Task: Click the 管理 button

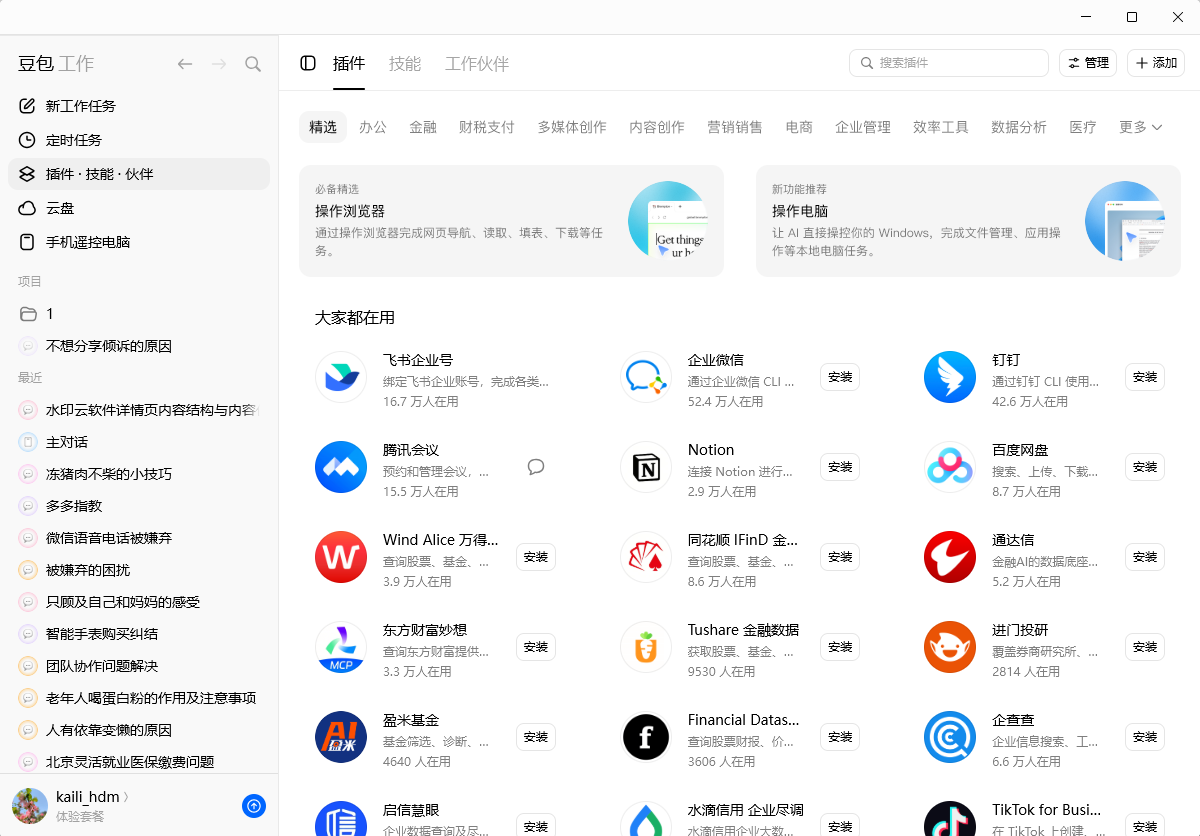Action: tap(1088, 63)
